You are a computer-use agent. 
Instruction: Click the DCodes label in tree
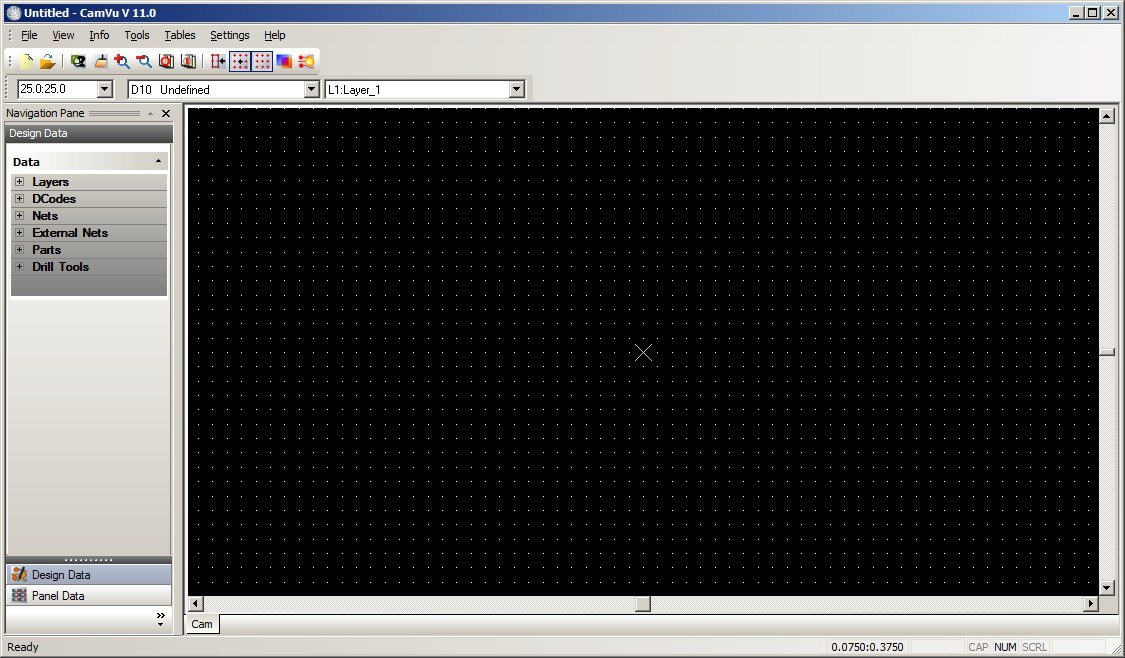[x=54, y=199]
